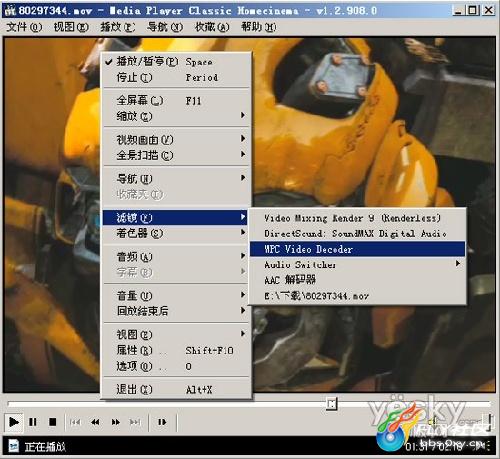500x459 pixels.
Task: Expand the 着色器 submenu
Action: coord(176,233)
